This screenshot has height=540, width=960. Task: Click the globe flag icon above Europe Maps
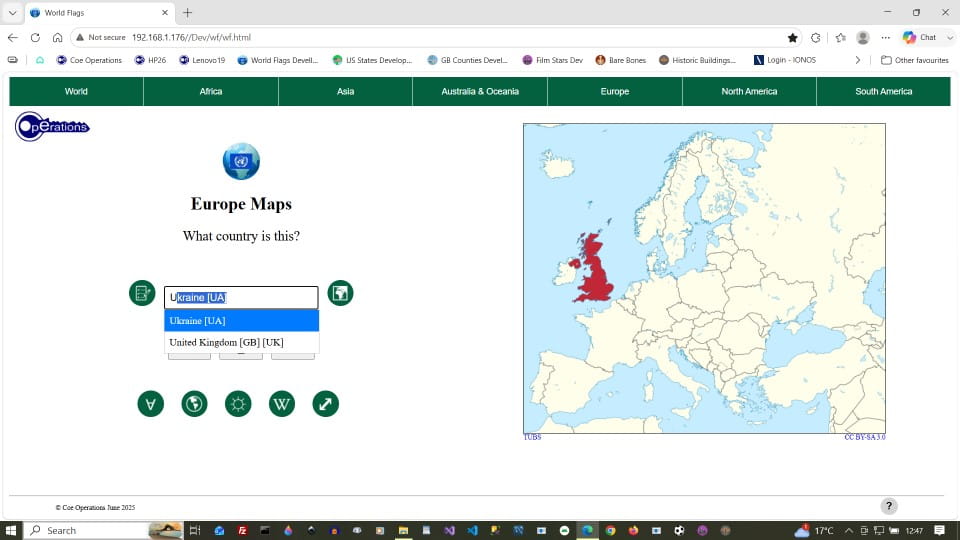click(241, 161)
